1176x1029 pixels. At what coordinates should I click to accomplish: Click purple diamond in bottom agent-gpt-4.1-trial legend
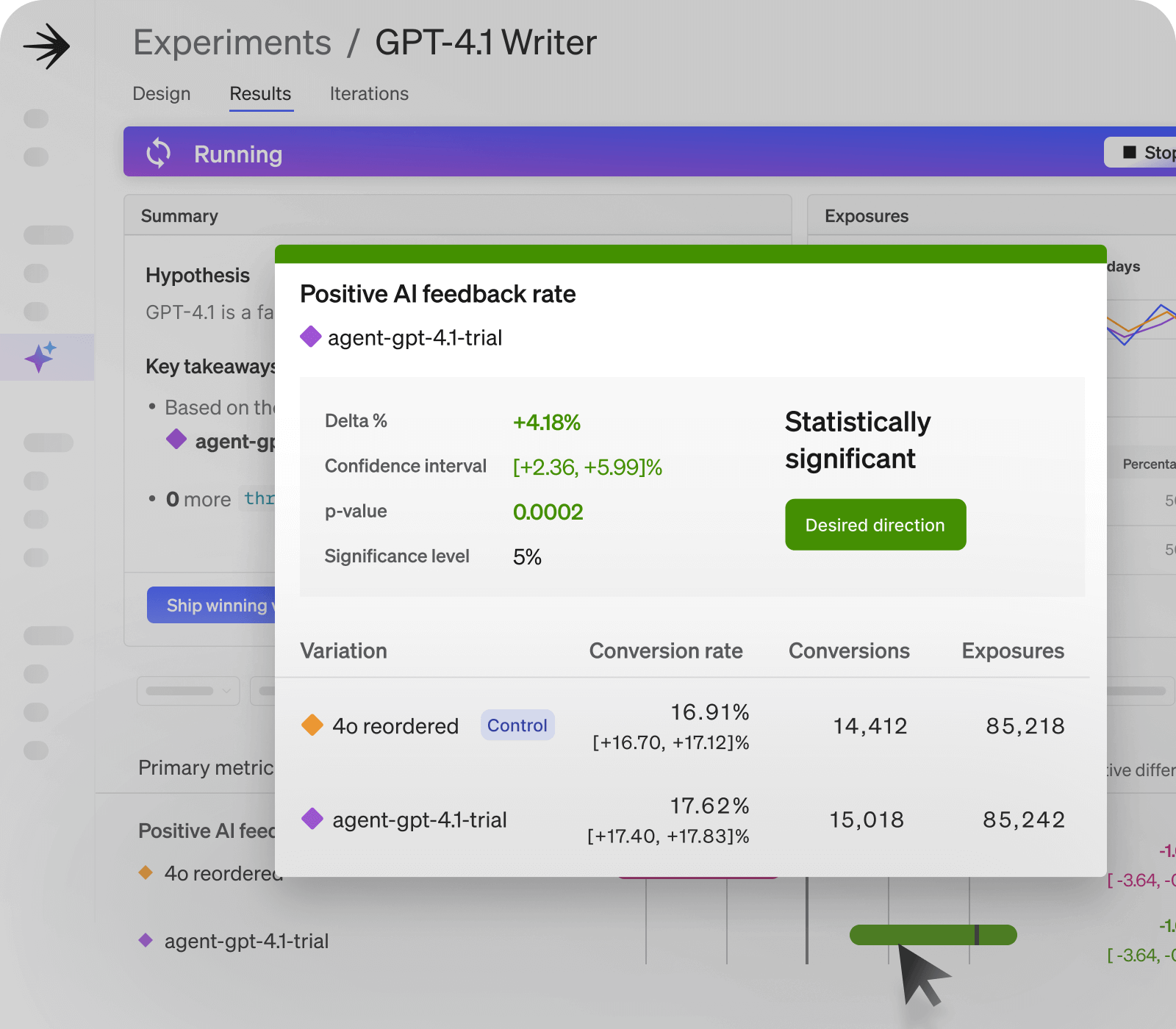click(x=146, y=940)
